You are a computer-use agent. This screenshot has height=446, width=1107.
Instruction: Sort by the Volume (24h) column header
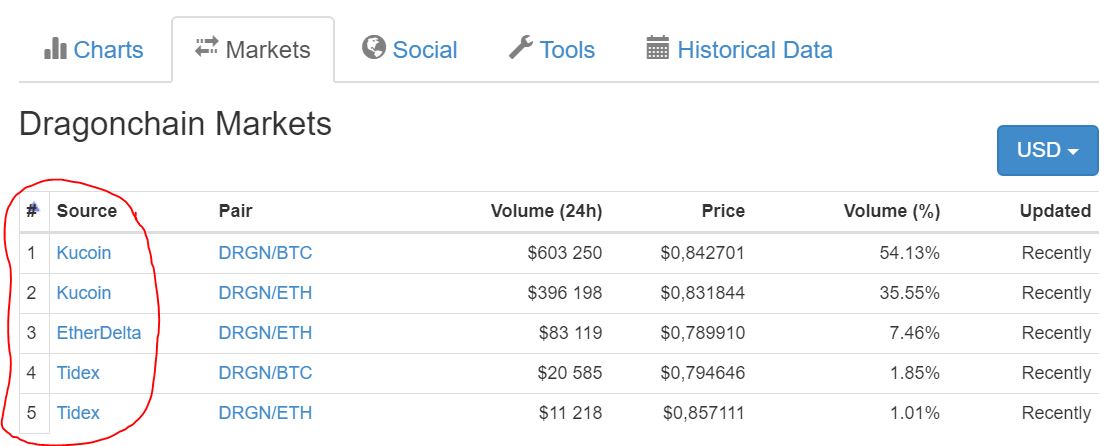click(x=546, y=211)
